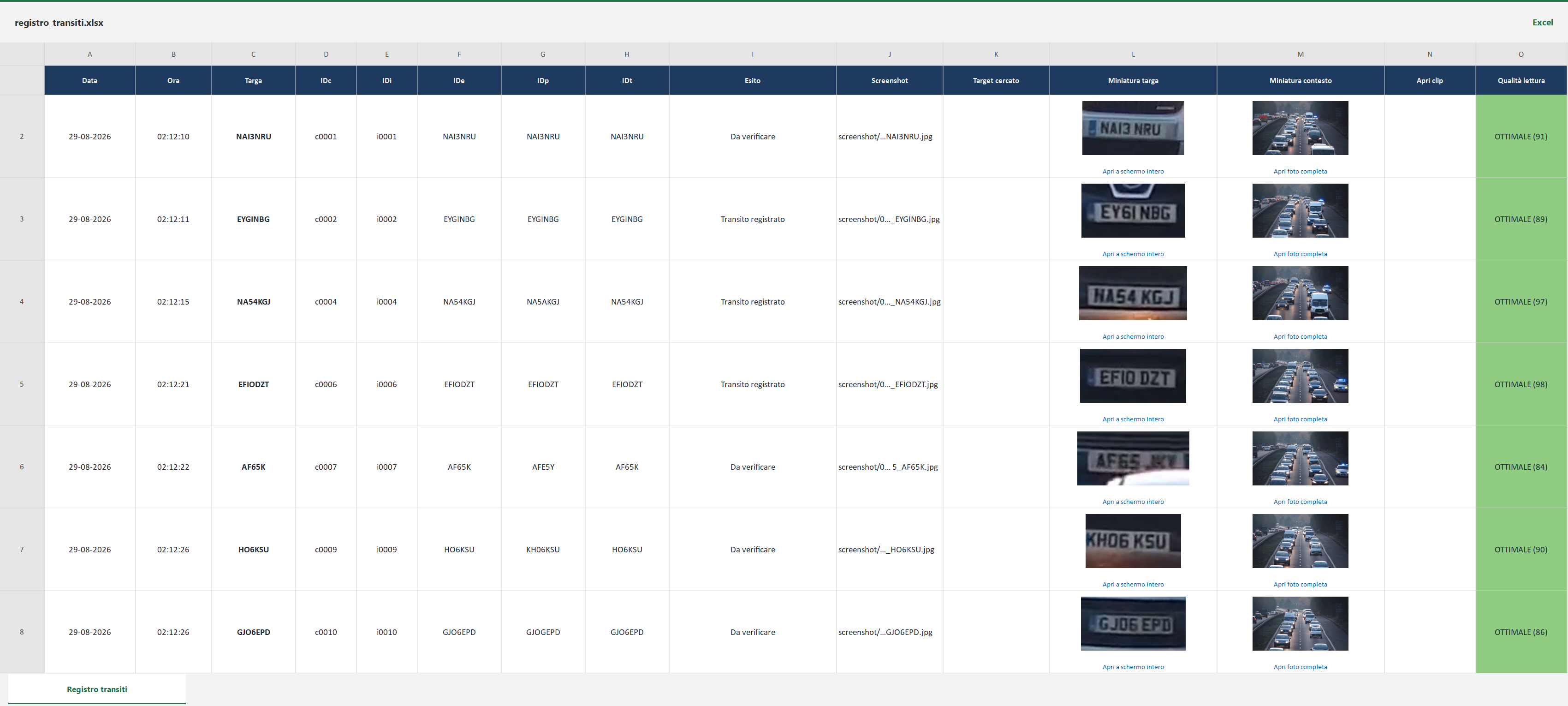Viewport: 1568px width, 706px height.
Task: Open GJO6EPD row 'Apri foto completa' link
Action: [1300, 667]
